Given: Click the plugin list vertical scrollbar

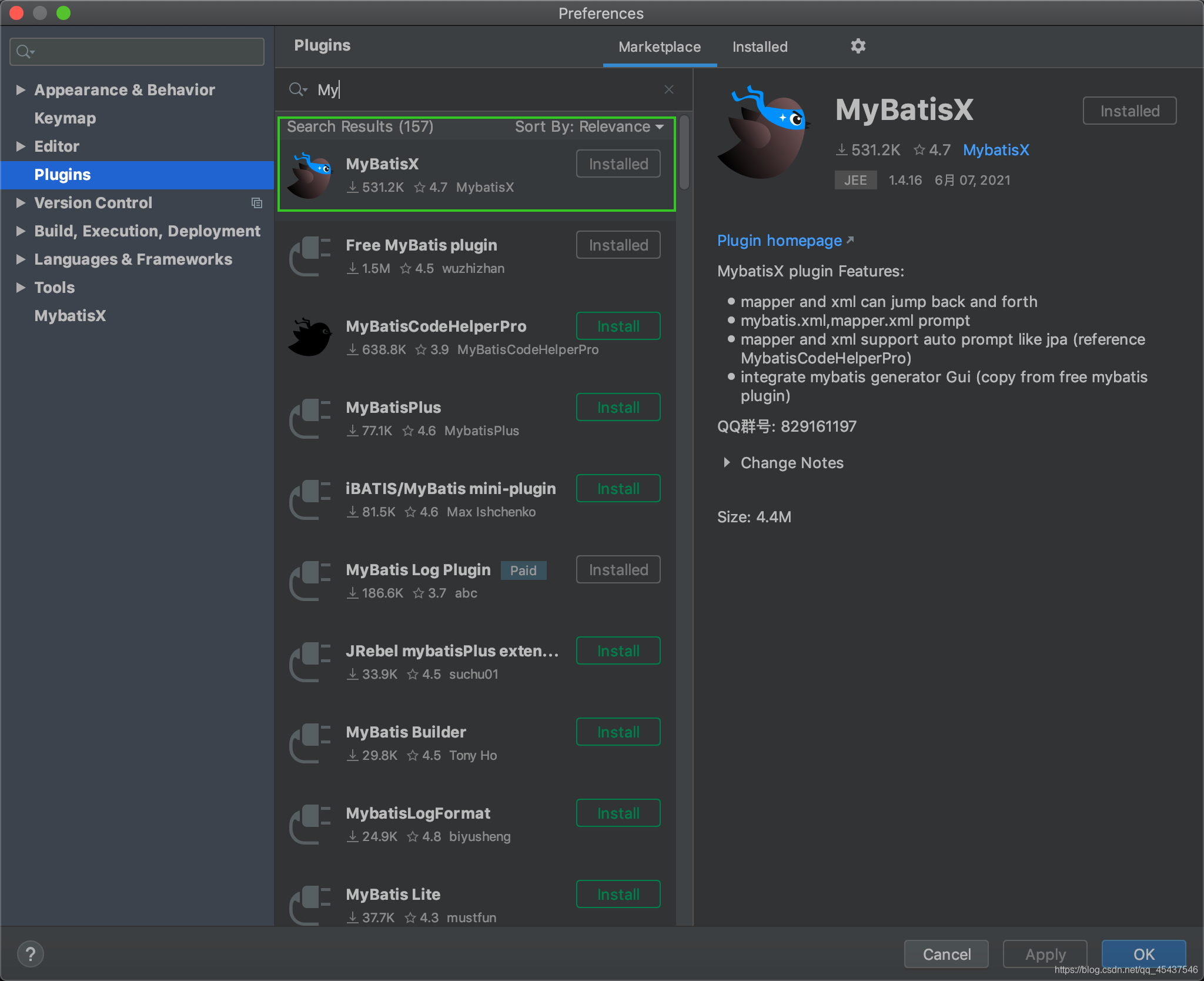Looking at the screenshot, I should (684, 153).
